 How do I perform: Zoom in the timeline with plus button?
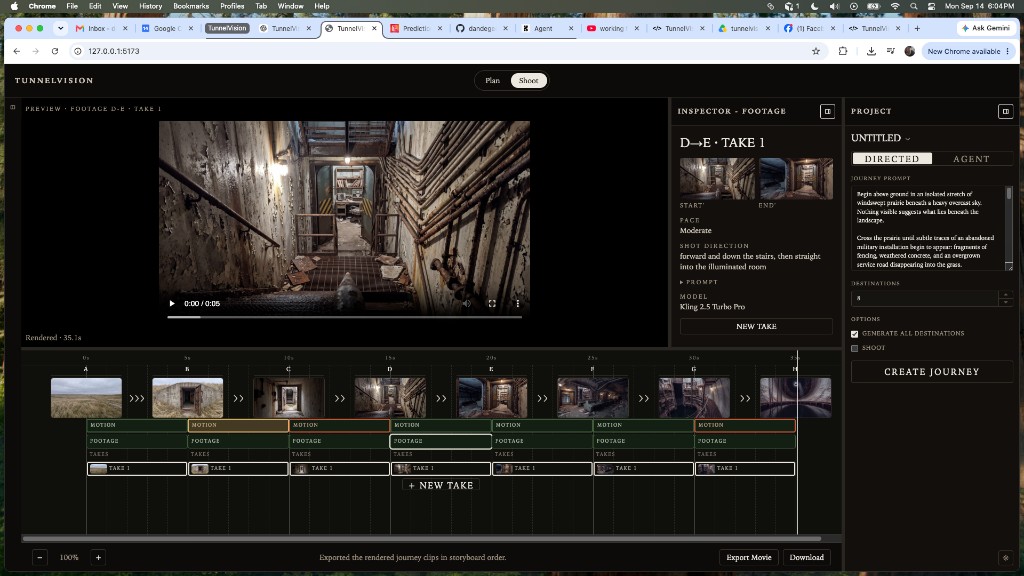pyautogui.click(x=99, y=557)
